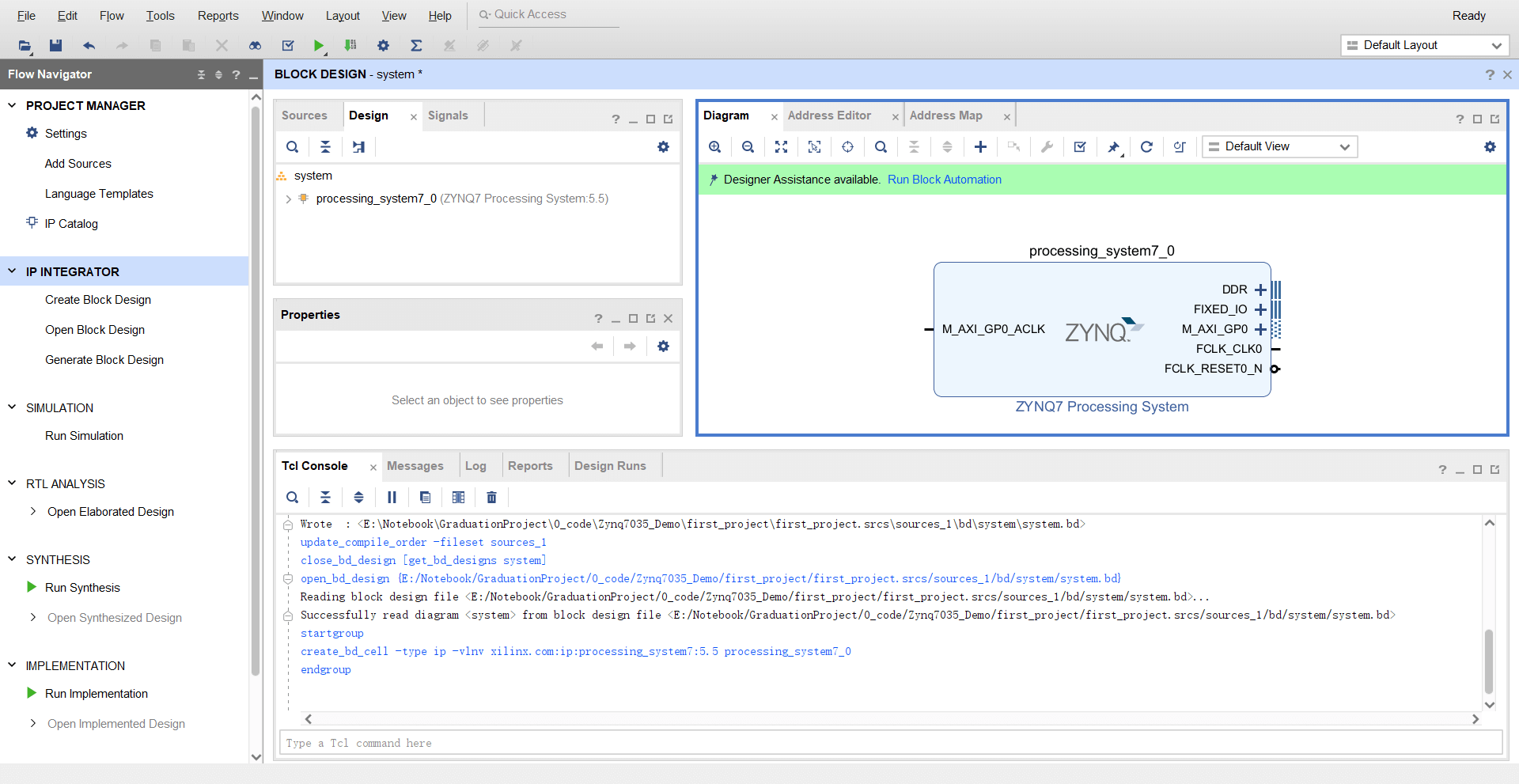Click Language Templates
The width and height of the screenshot is (1519, 784).
pos(99,194)
